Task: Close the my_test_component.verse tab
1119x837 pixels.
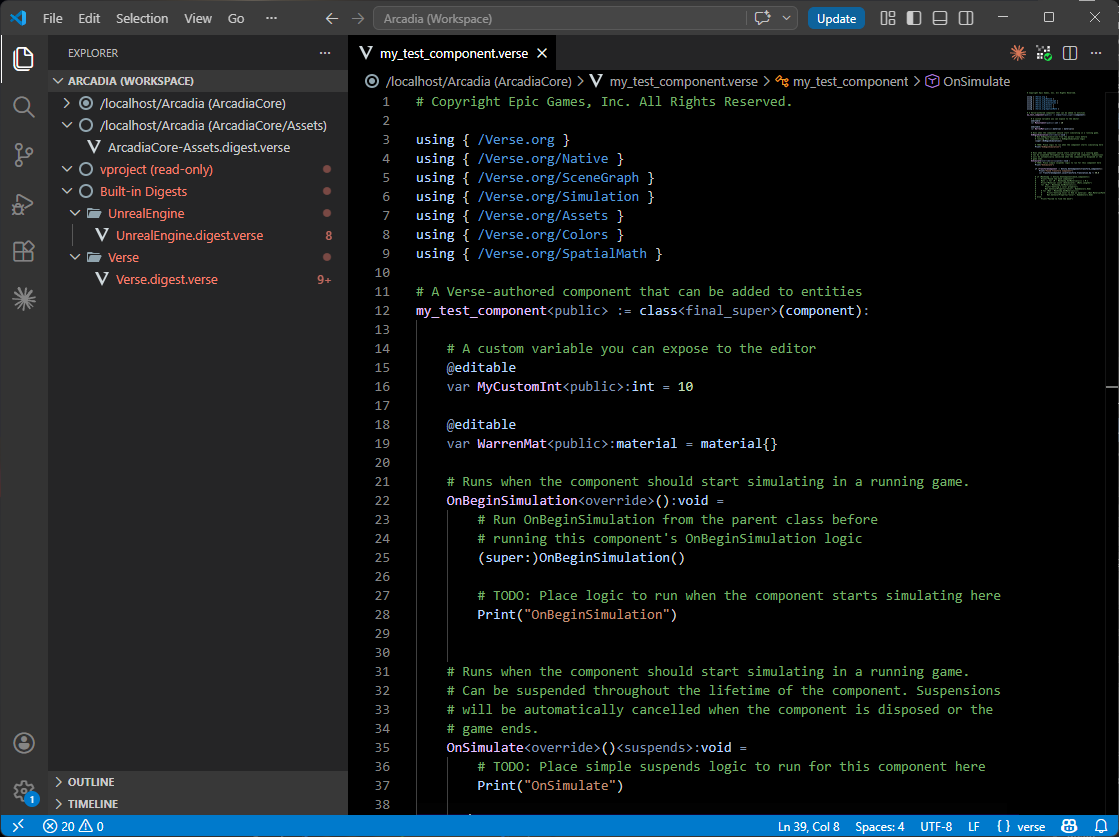Action: click(x=542, y=54)
